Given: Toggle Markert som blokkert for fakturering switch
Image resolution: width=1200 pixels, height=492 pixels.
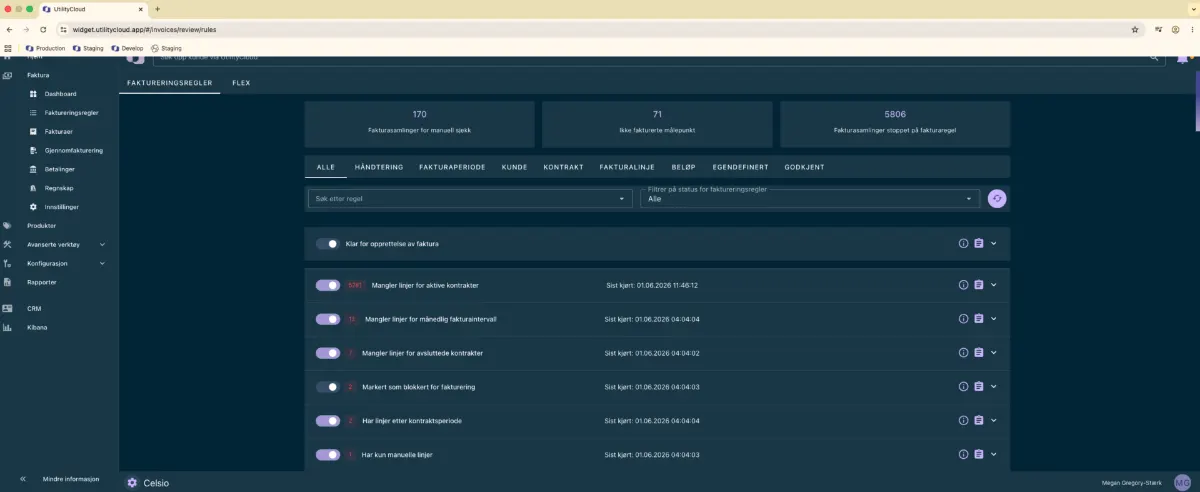Looking at the screenshot, I should coord(328,387).
